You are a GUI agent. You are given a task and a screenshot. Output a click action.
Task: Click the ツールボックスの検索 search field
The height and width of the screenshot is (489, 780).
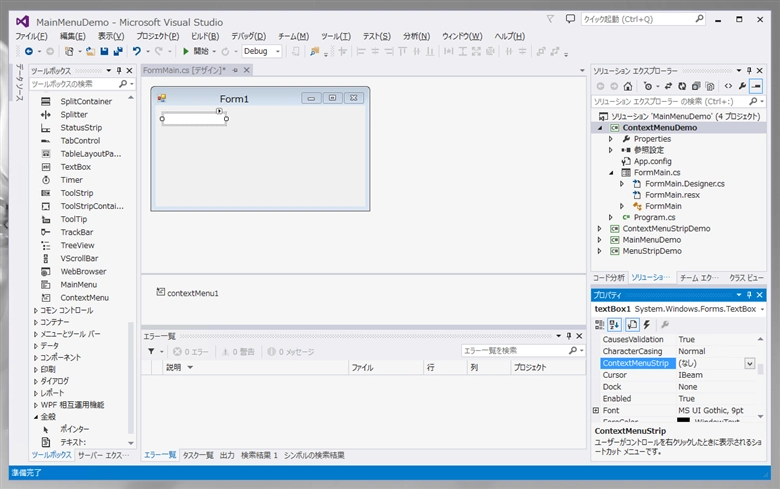[75, 84]
